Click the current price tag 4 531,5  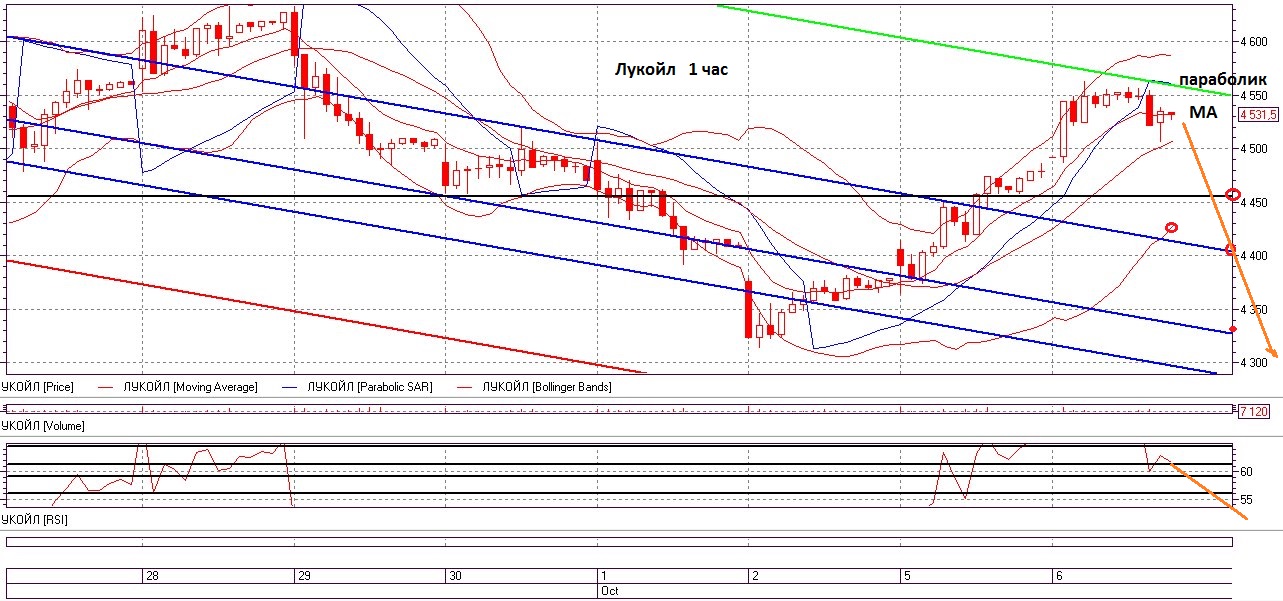point(1257,115)
